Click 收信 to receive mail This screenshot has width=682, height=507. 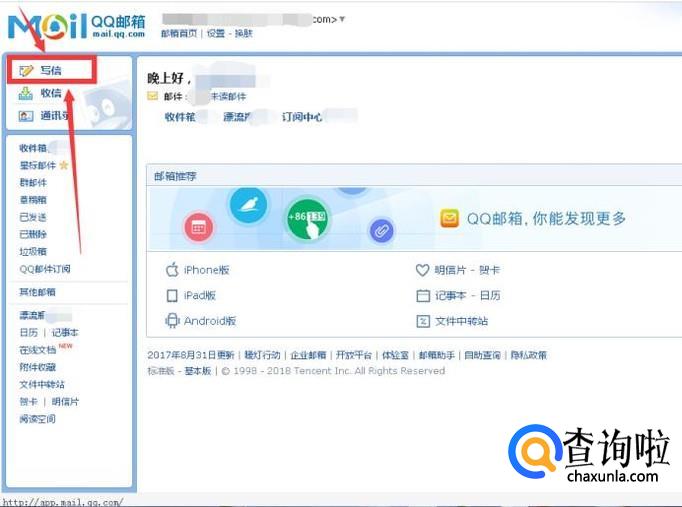51,93
